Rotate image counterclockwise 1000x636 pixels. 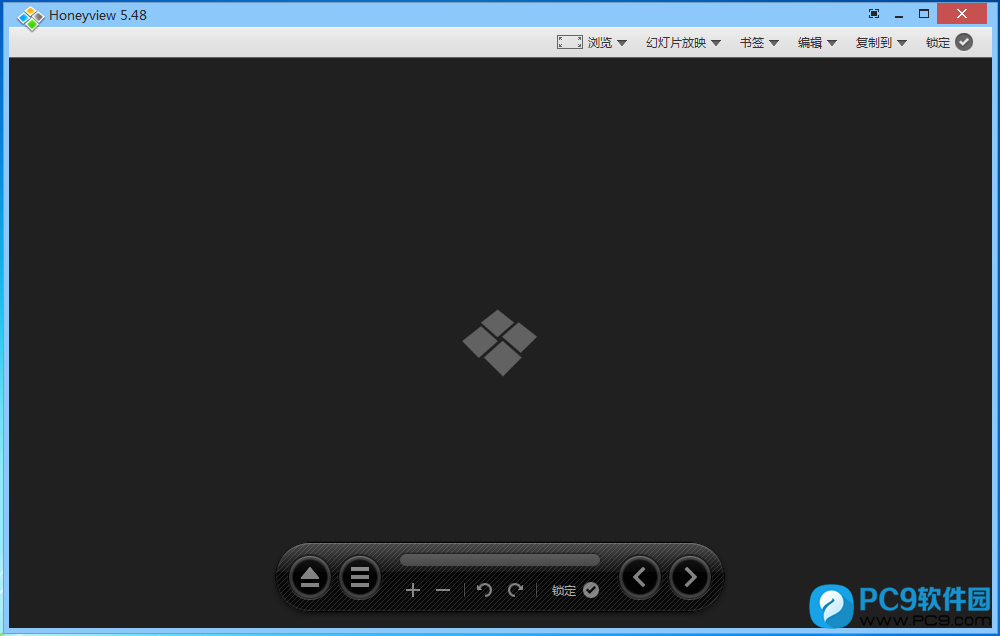tap(484, 590)
